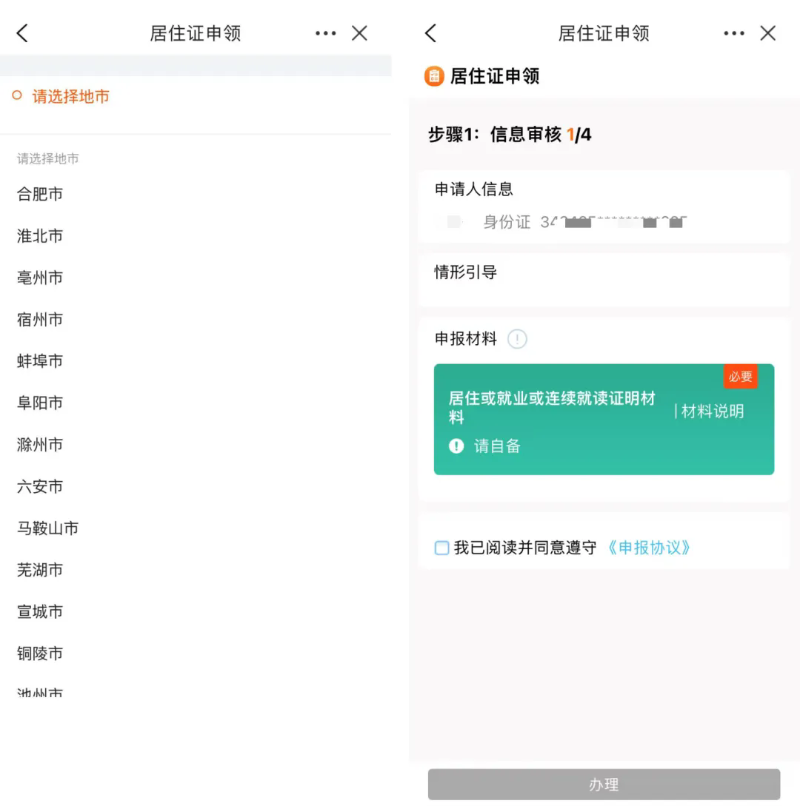
Task: Open the 《申报协议》 link
Action: click(x=650, y=548)
